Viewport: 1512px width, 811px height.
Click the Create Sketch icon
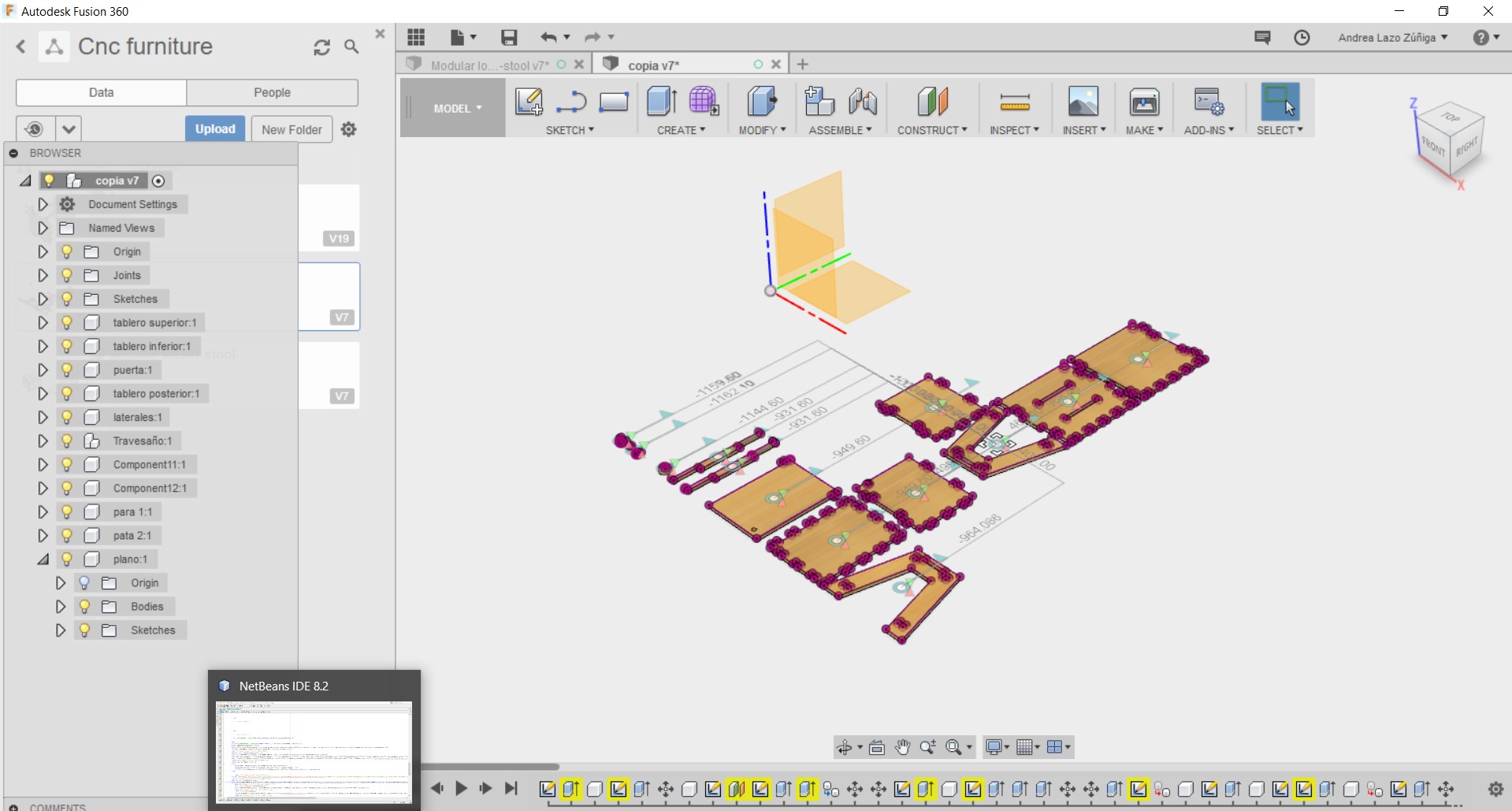click(x=528, y=102)
